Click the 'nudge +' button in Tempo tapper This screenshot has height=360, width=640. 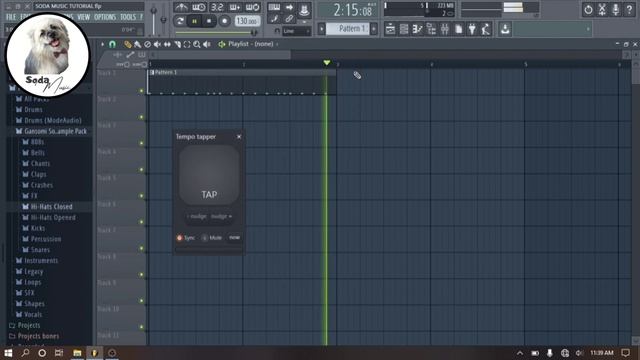(222, 216)
